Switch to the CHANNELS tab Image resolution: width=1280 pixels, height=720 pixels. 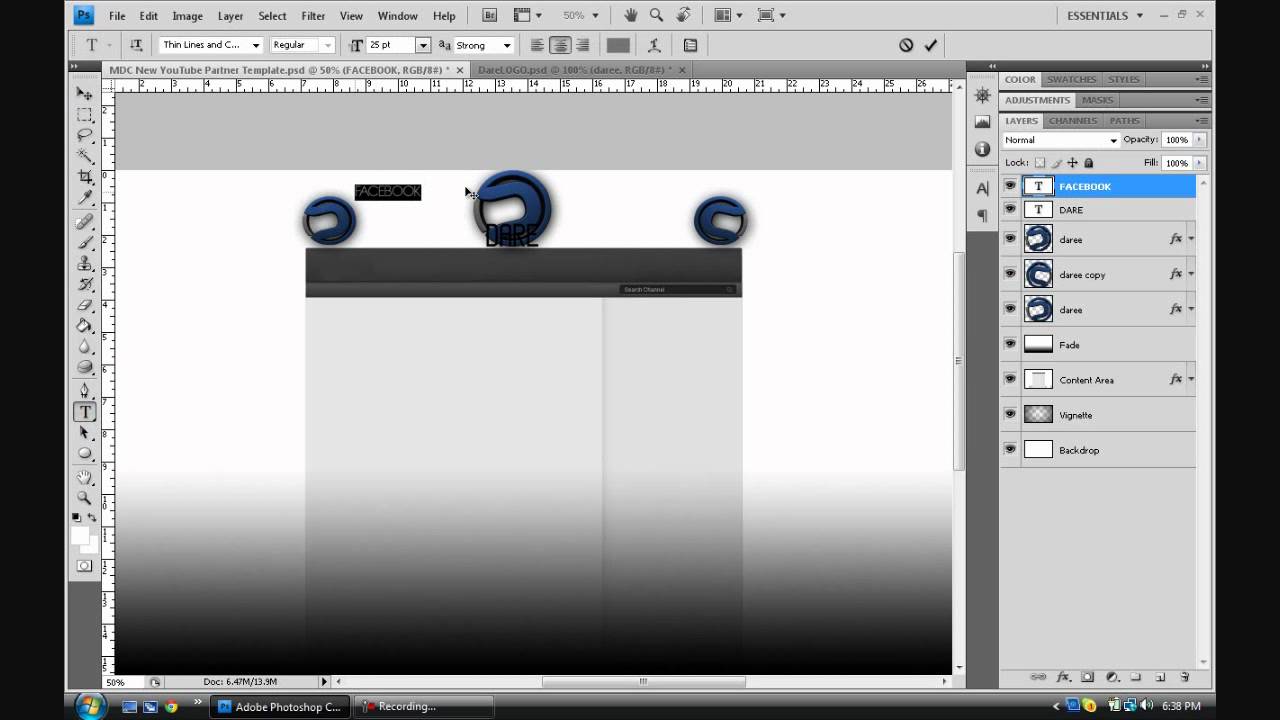coord(1073,121)
